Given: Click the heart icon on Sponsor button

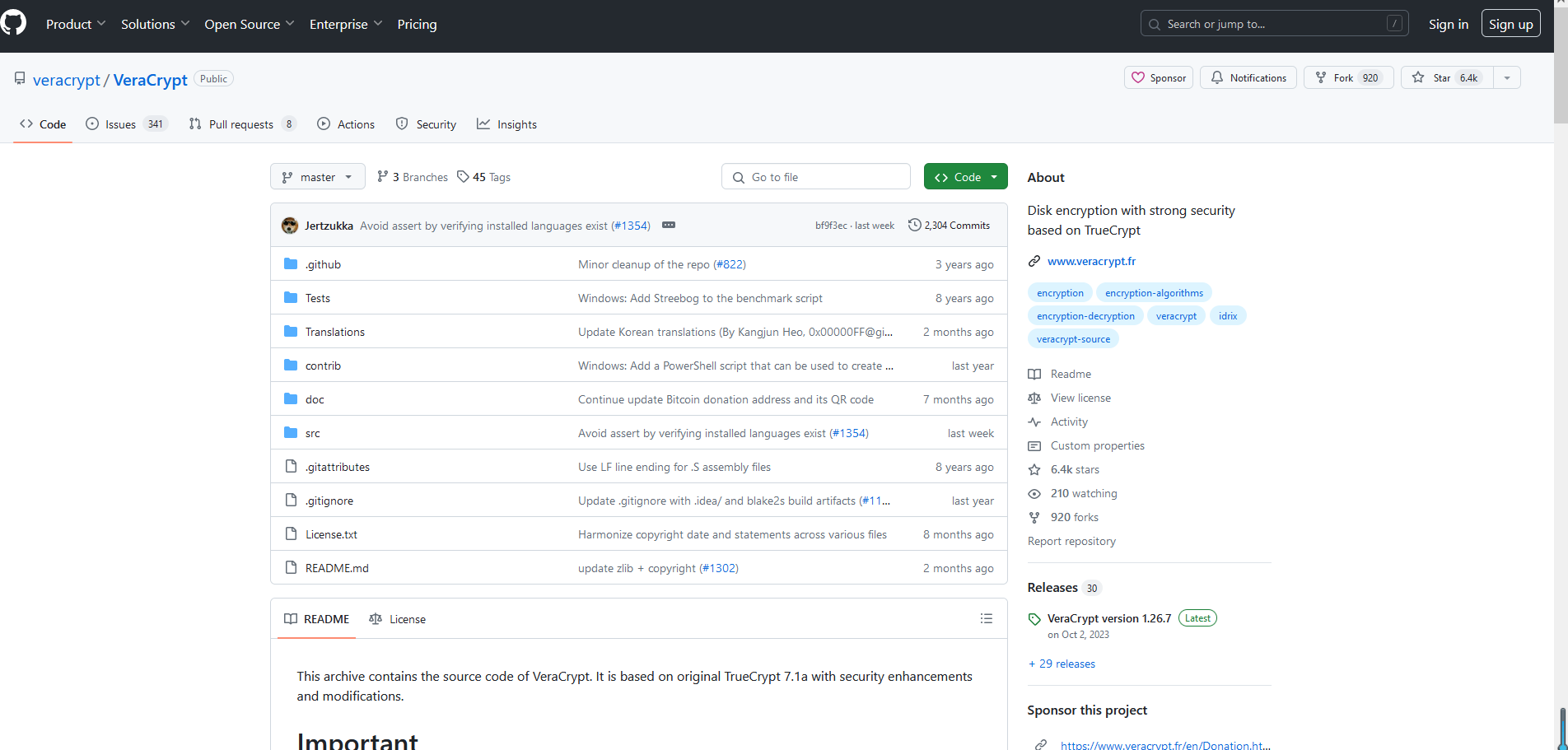Looking at the screenshot, I should click(1138, 77).
